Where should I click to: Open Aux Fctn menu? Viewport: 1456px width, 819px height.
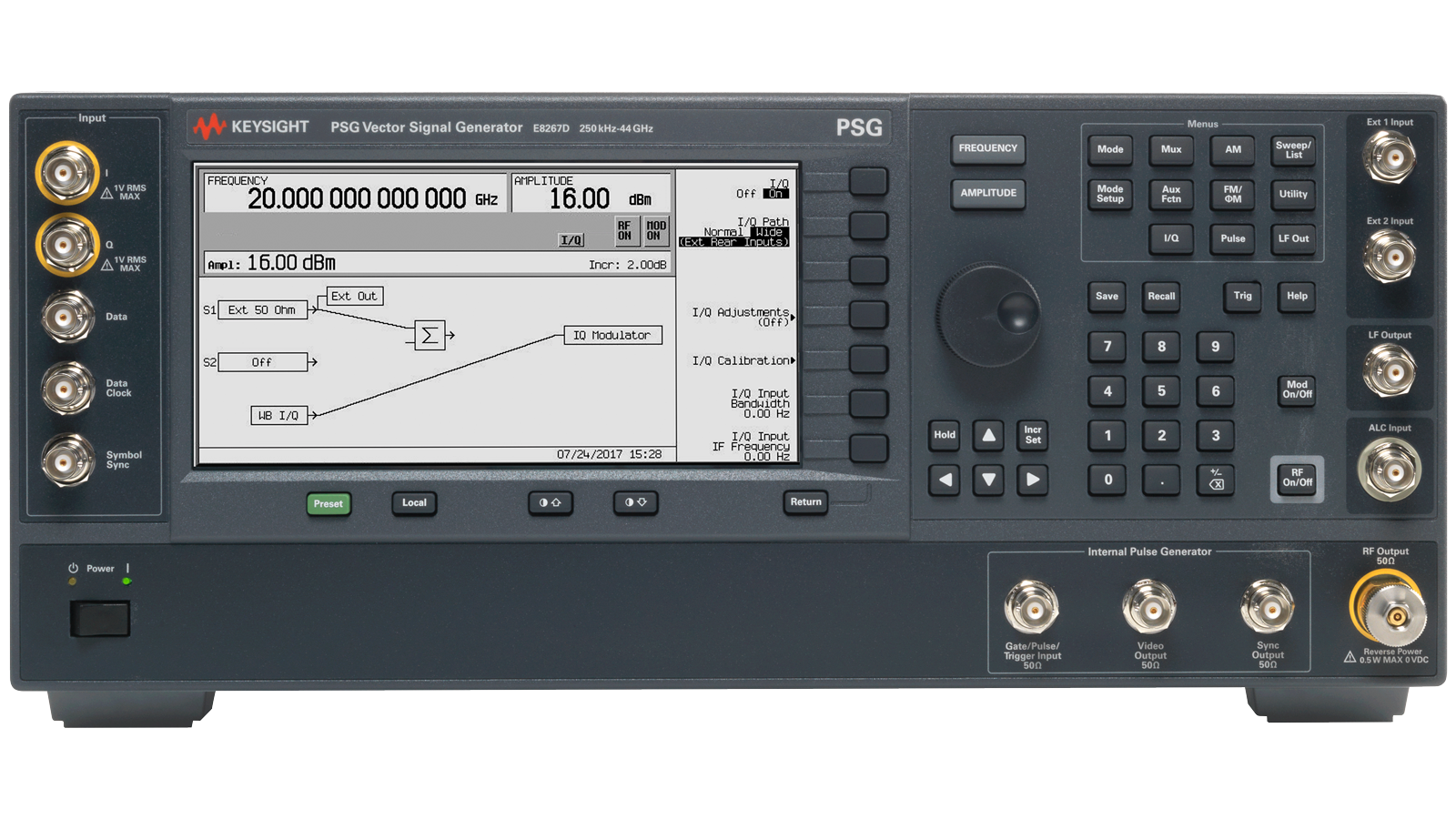coord(1170,194)
